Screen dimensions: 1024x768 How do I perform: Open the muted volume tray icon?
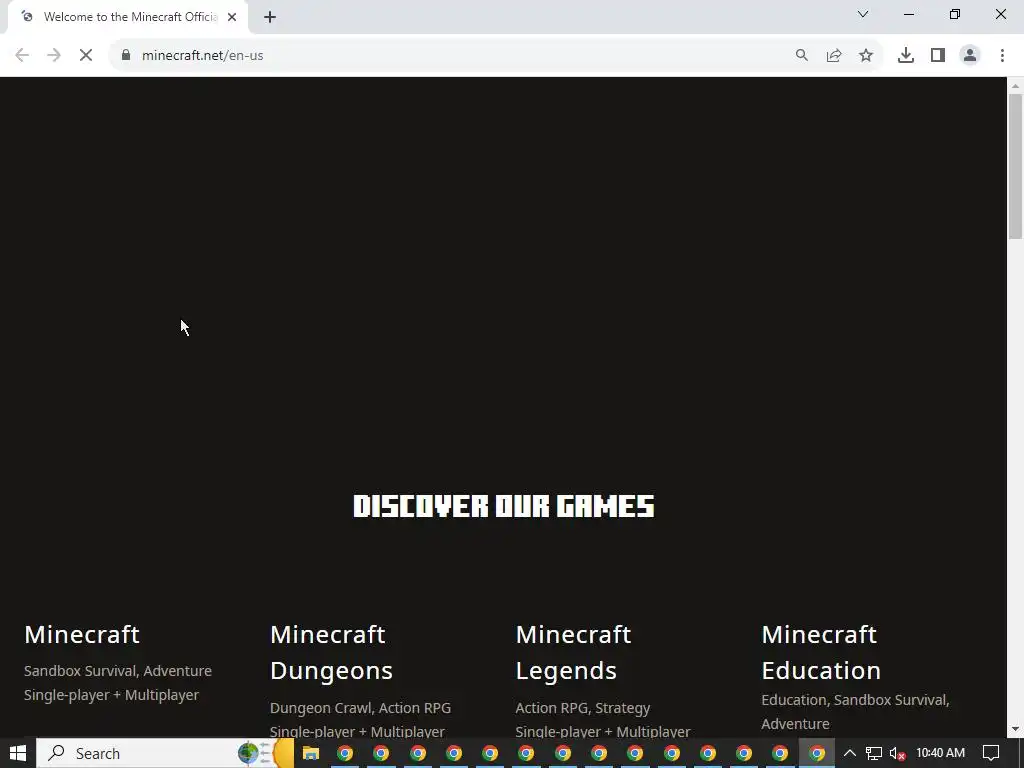point(897,753)
